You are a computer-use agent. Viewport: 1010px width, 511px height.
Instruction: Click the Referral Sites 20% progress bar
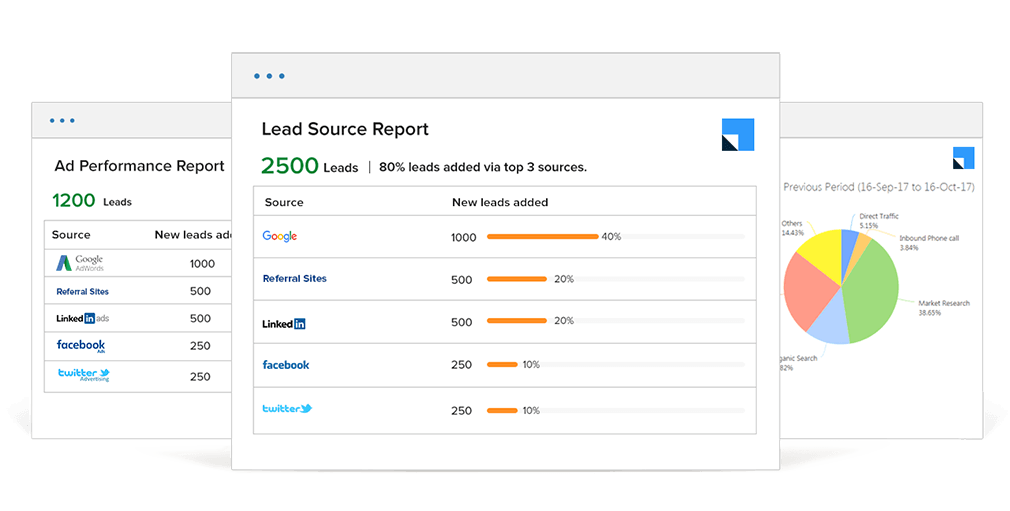(517, 279)
